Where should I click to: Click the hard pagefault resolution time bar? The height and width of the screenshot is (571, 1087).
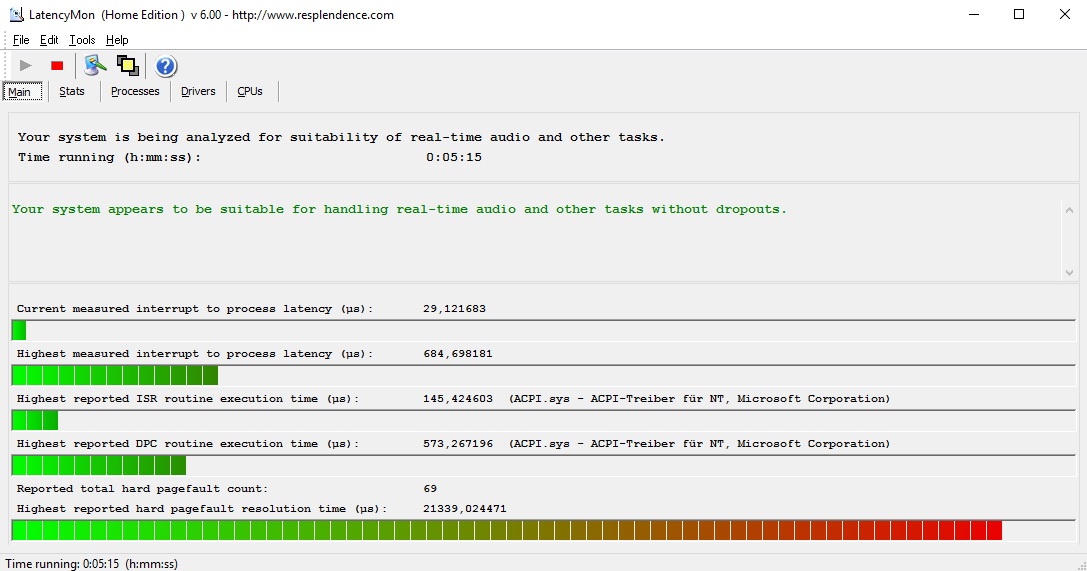coord(544,531)
